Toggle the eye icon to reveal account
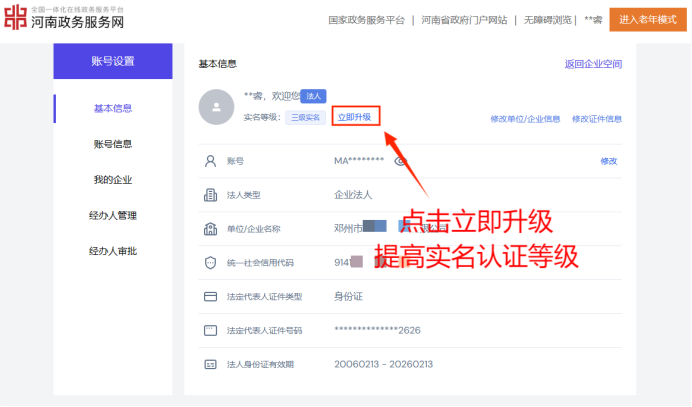 400,160
